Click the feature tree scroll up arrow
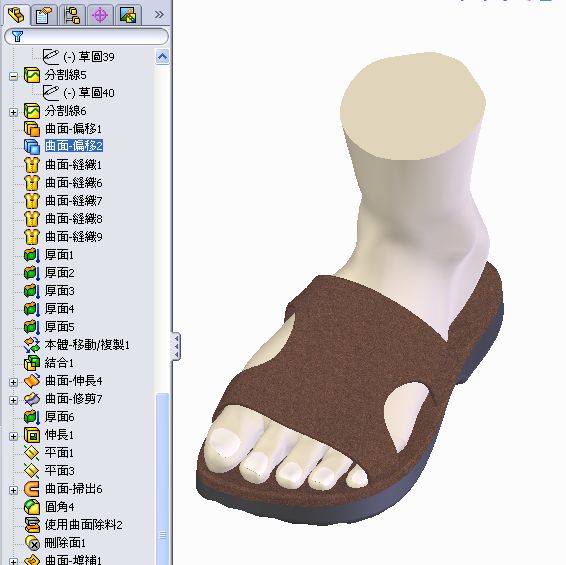This screenshot has width=566, height=565. click(162, 57)
